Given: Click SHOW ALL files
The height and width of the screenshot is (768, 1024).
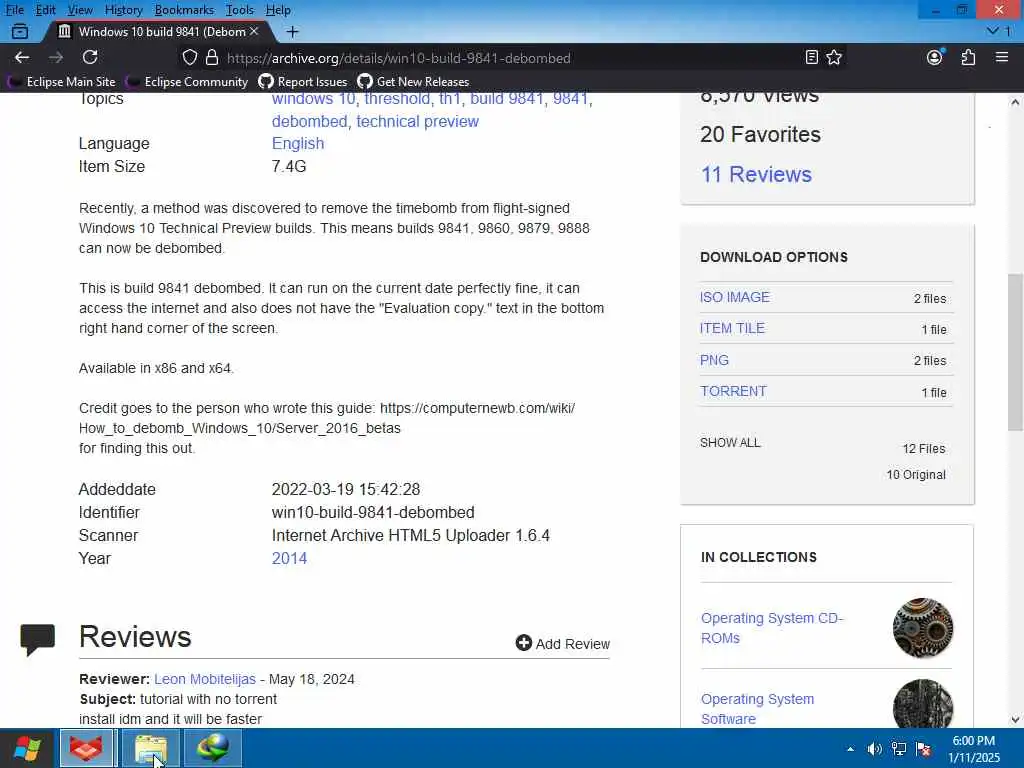Looking at the screenshot, I should pos(730,443).
